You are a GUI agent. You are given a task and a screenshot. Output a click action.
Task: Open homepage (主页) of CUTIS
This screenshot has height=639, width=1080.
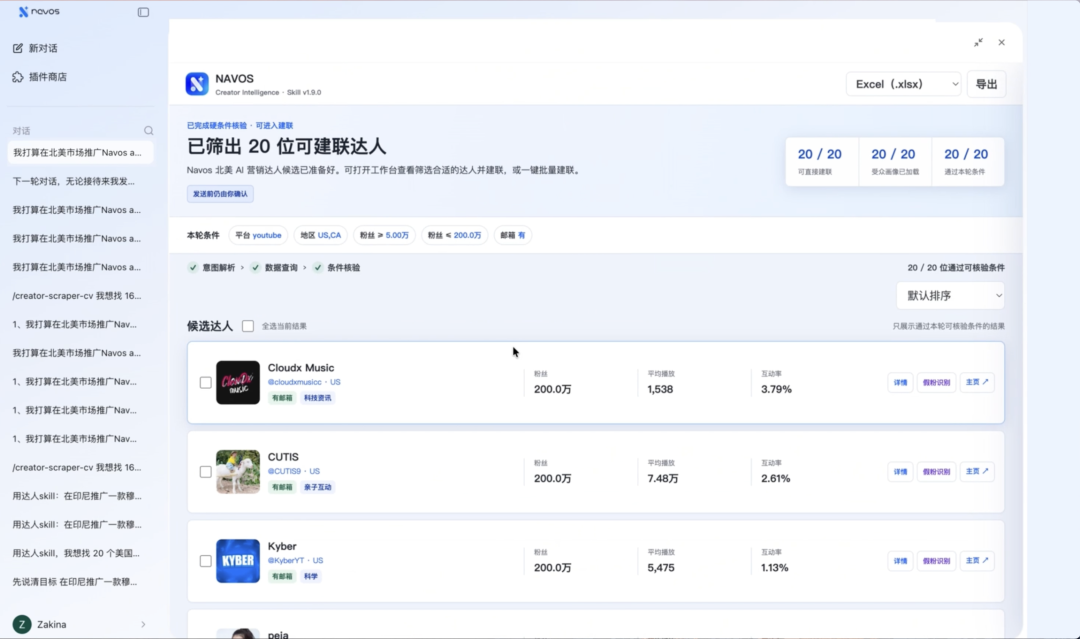pyautogui.click(x=977, y=472)
